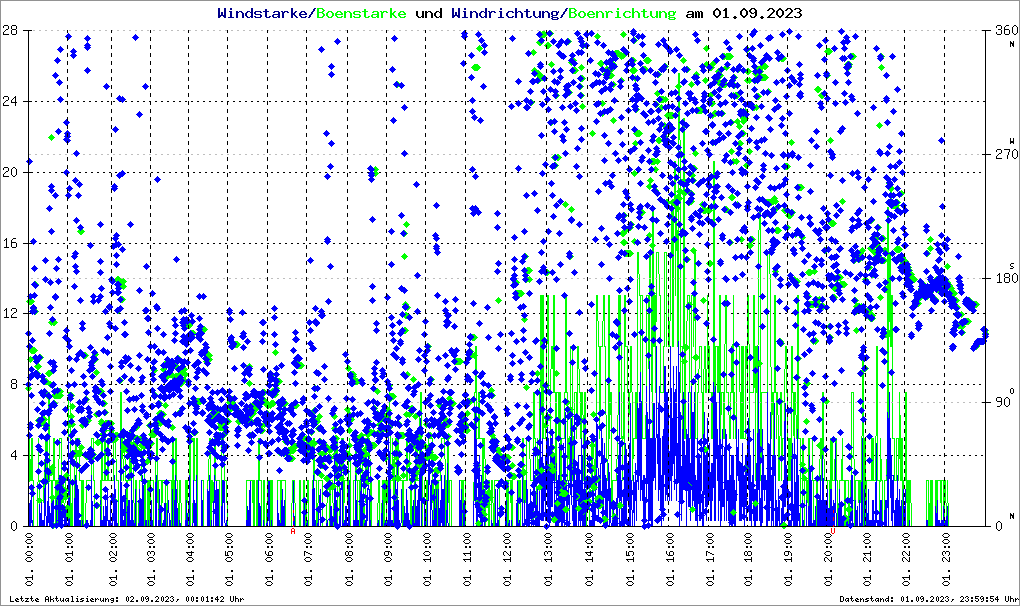Click the '01. 03:00' time axis label
Image resolution: width=1020 pixels, height=606 pixels.
(152, 559)
